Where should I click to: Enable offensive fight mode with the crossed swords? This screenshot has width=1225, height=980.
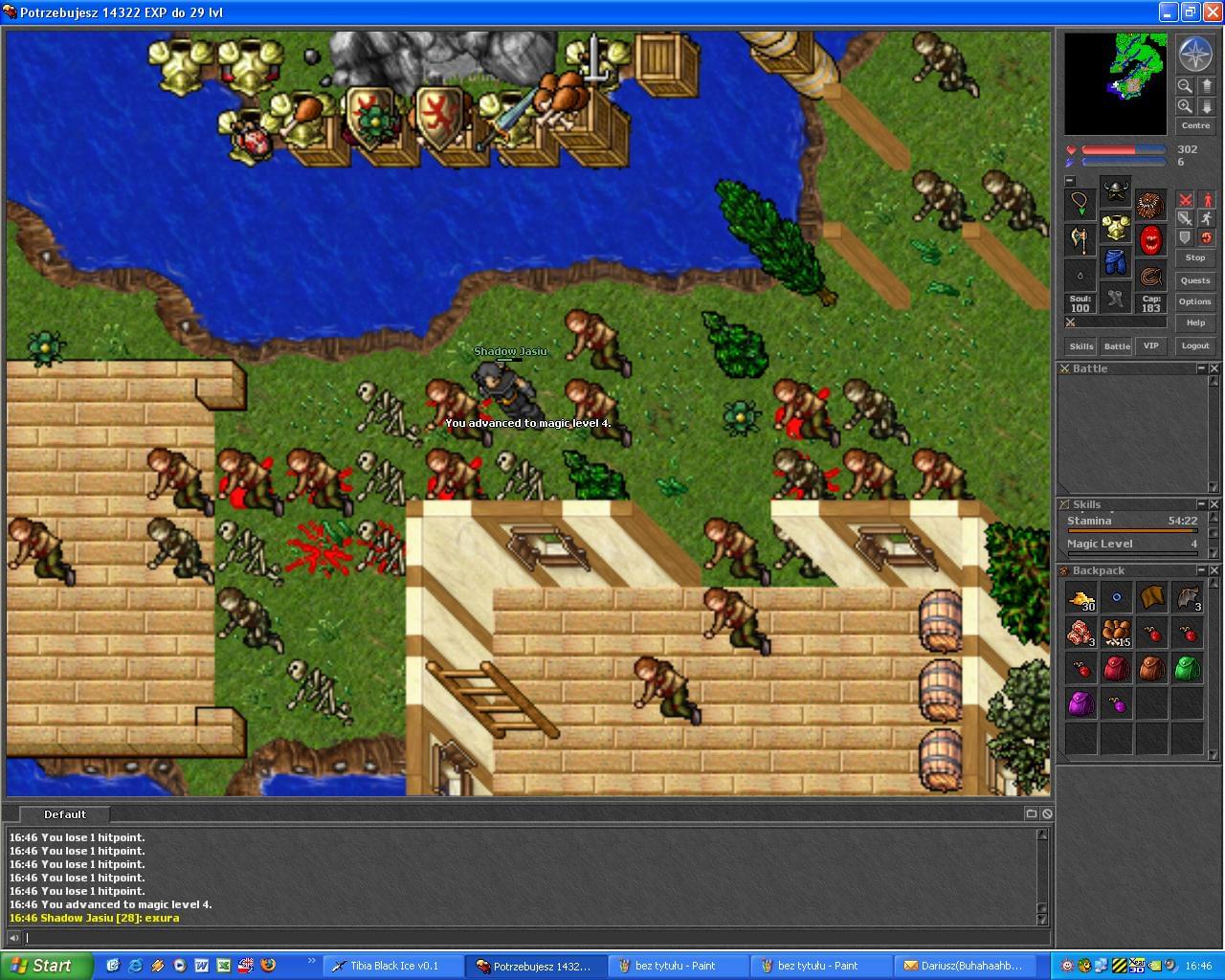point(1185,200)
